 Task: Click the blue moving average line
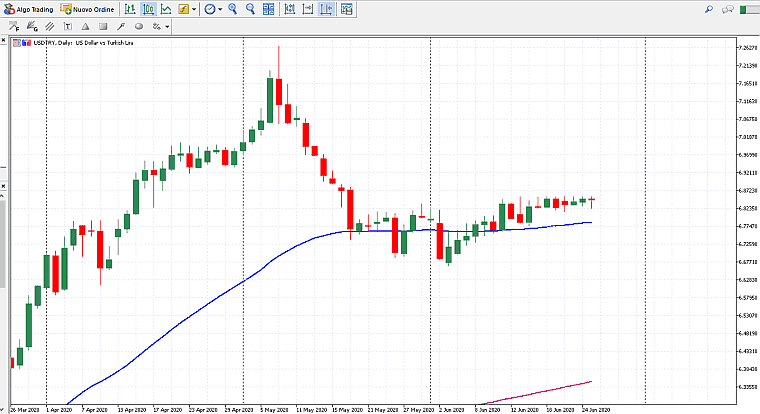(x=200, y=311)
